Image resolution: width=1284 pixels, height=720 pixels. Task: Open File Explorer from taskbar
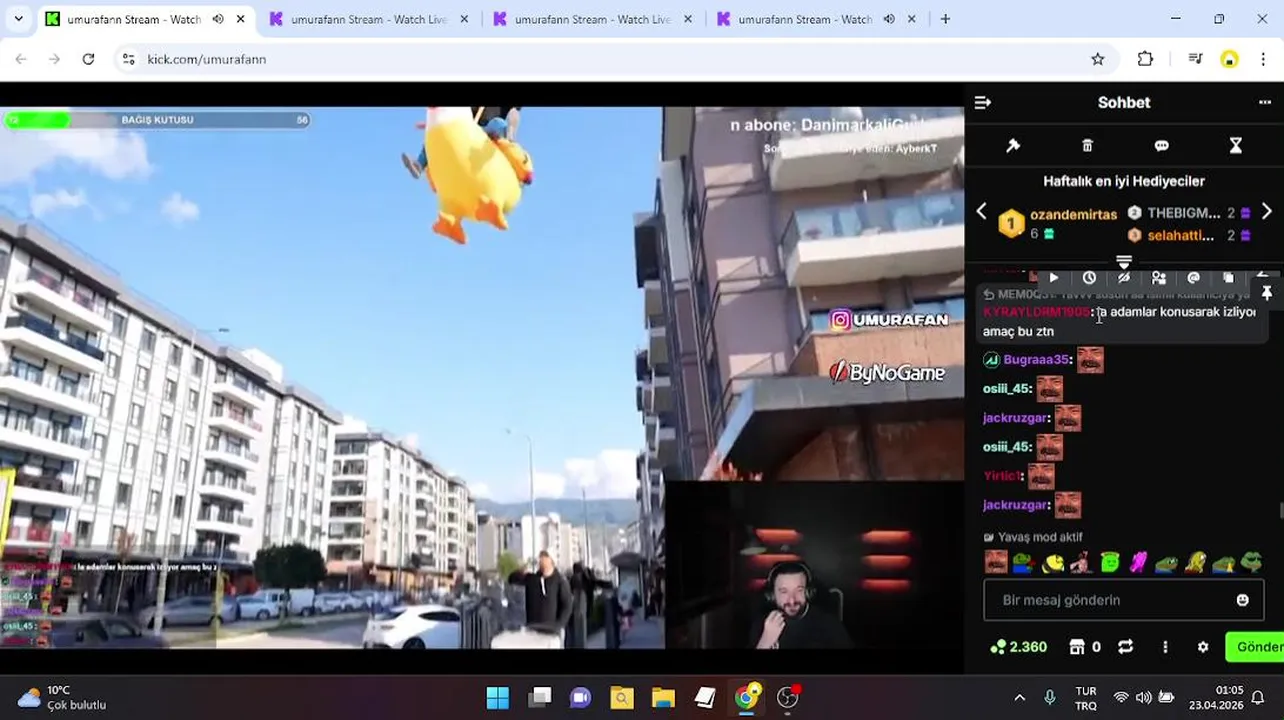663,697
